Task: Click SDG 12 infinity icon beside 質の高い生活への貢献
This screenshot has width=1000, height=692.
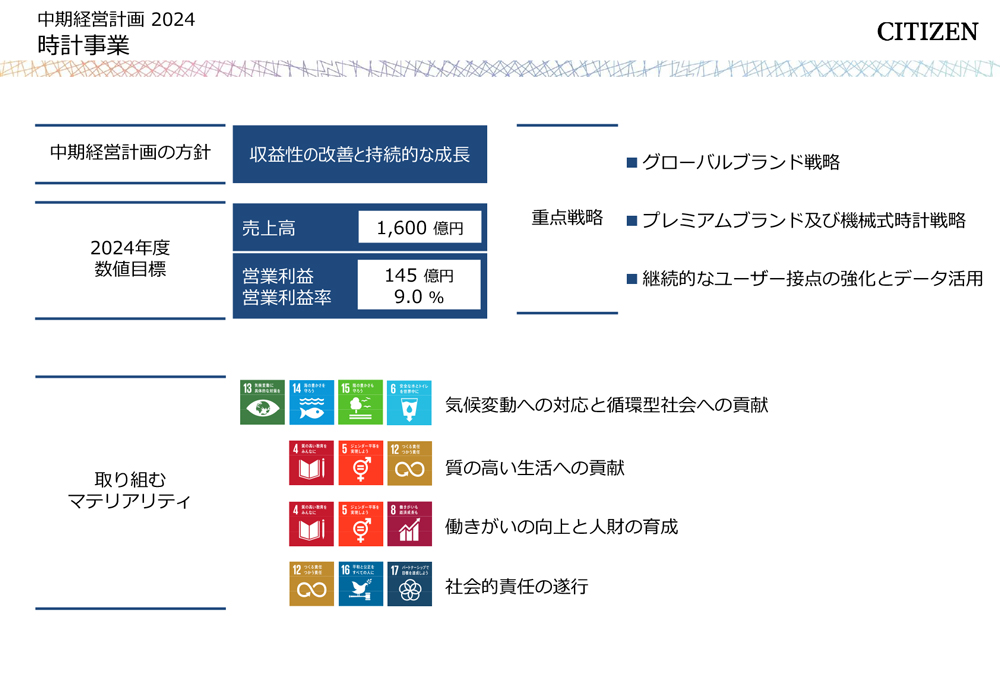Action: [409, 463]
